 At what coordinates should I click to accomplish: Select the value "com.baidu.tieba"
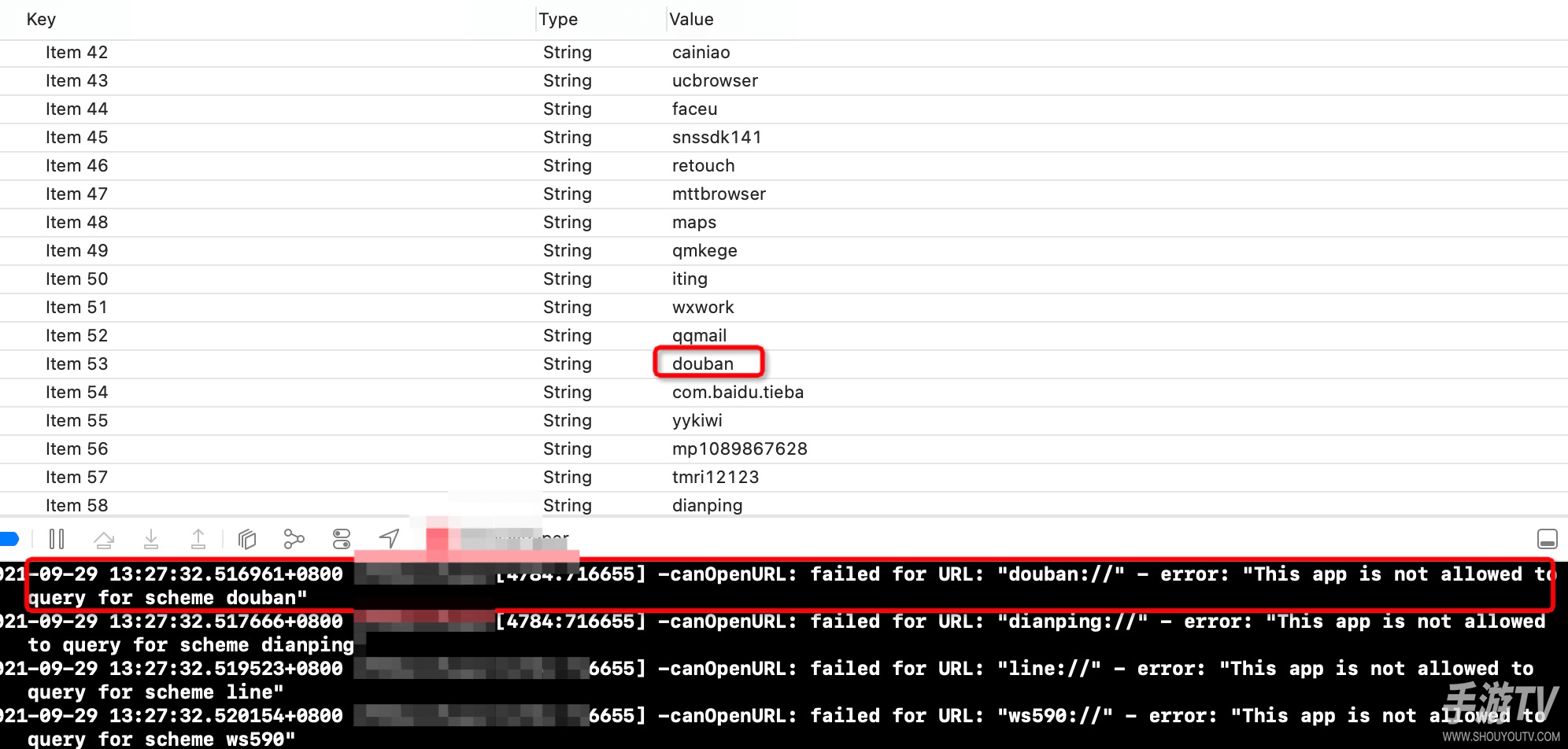click(x=738, y=393)
